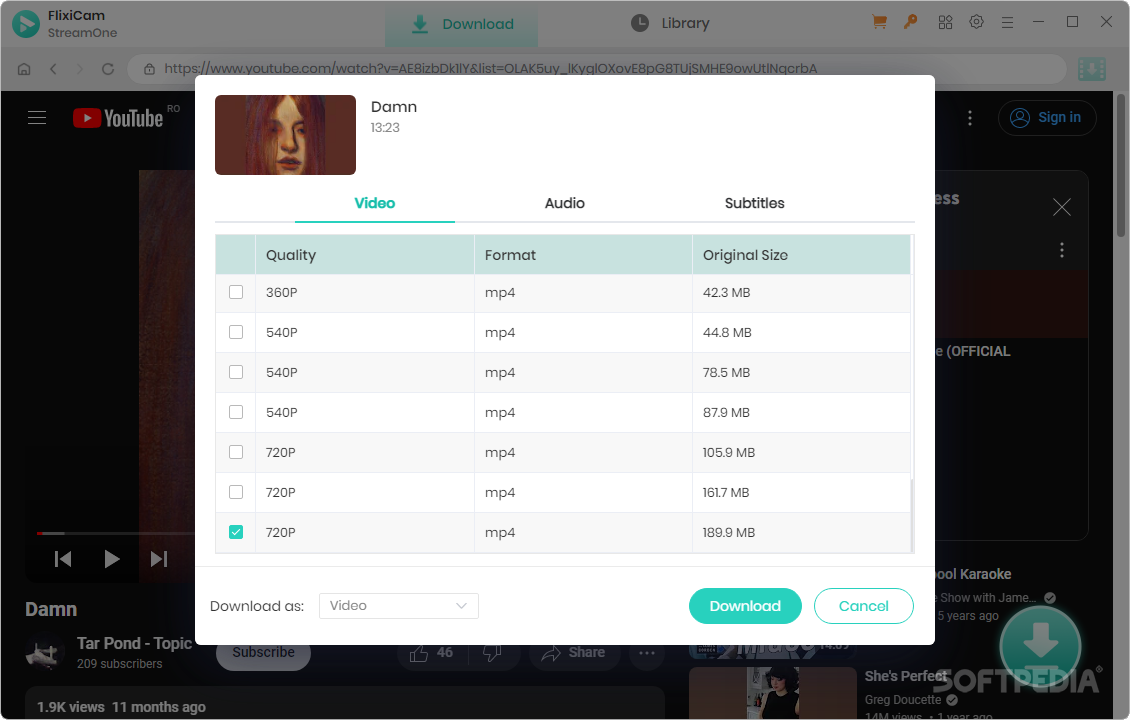The height and width of the screenshot is (720, 1130).
Task: Go to the browser home page
Action: [24, 68]
